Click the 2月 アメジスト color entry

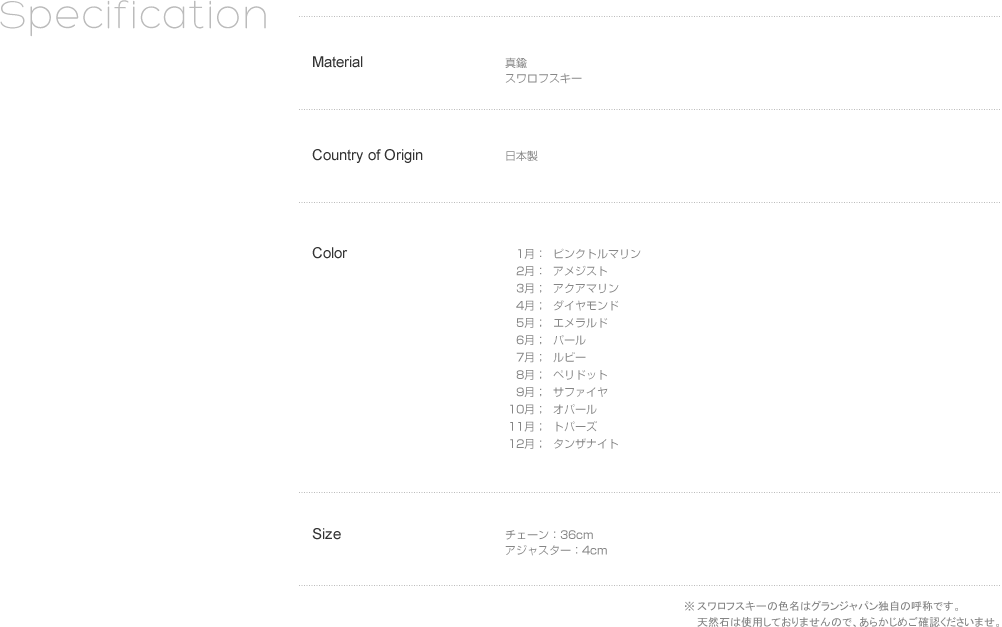pyautogui.click(x=562, y=271)
